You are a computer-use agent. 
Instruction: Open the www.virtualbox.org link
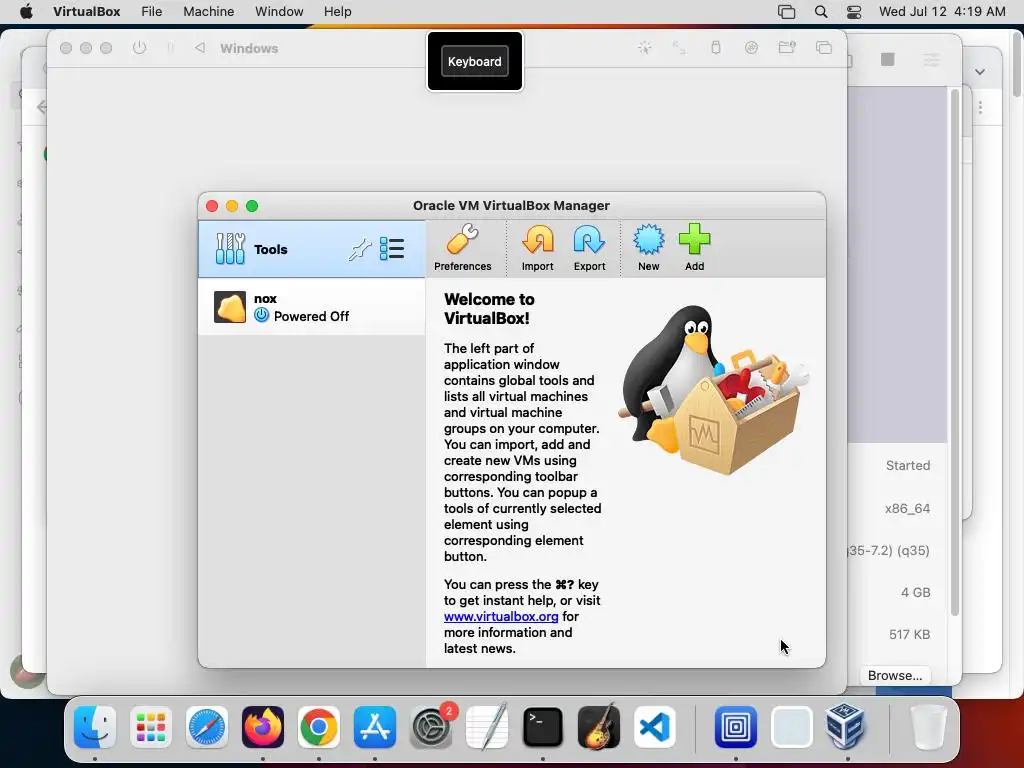tap(501, 616)
